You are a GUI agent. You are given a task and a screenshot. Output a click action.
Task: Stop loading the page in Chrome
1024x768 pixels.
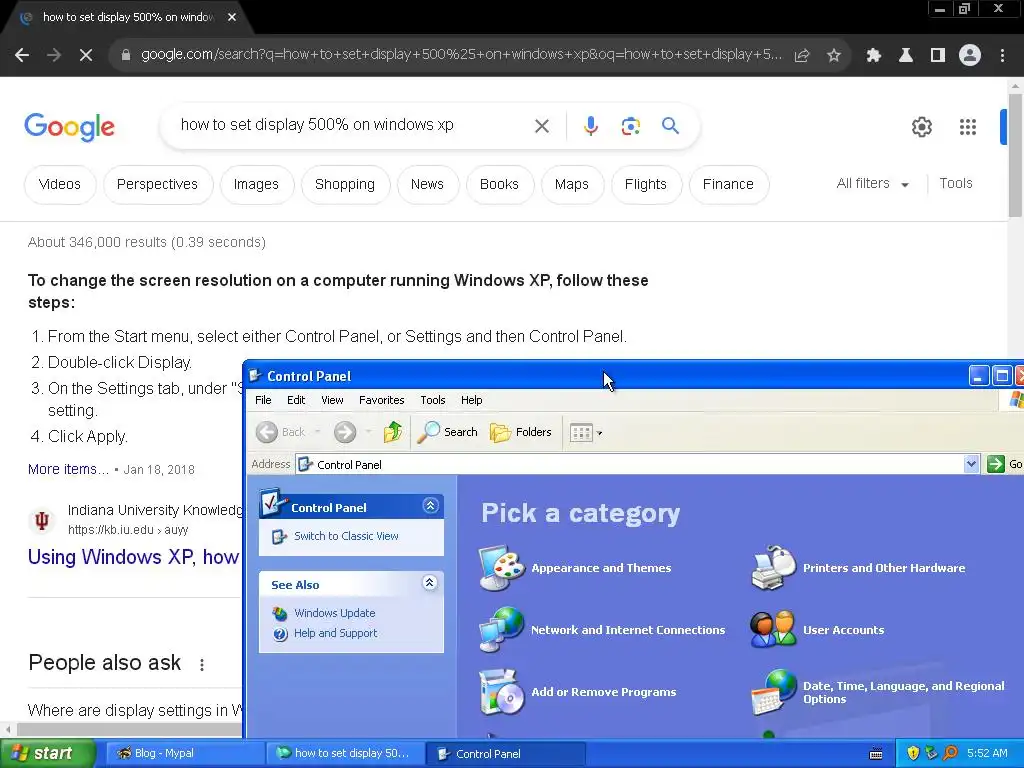(x=86, y=56)
